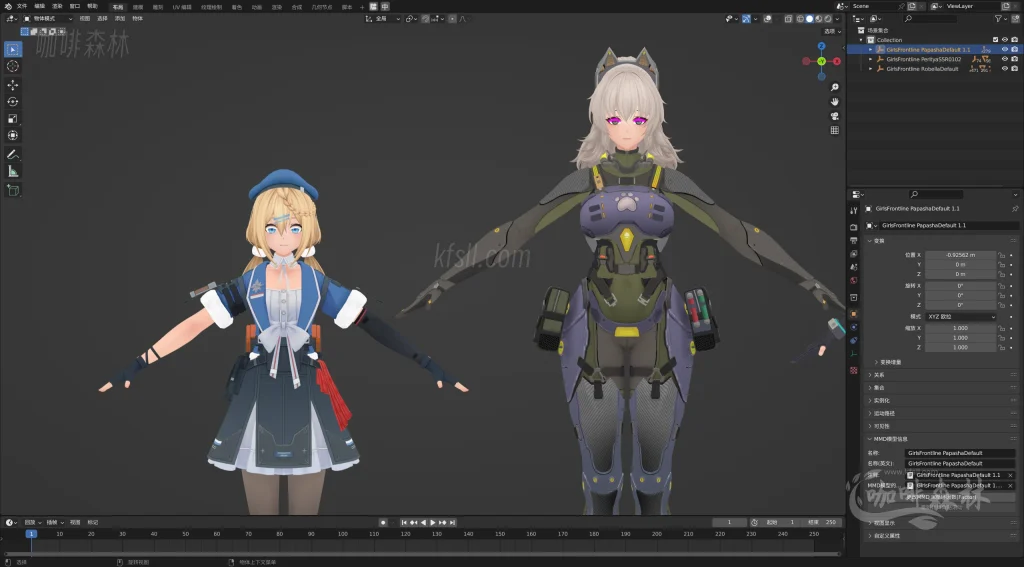
Task: Hide RobellaDefault with its eye icon
Action: pyautogui.click(x=1004, y=69)
